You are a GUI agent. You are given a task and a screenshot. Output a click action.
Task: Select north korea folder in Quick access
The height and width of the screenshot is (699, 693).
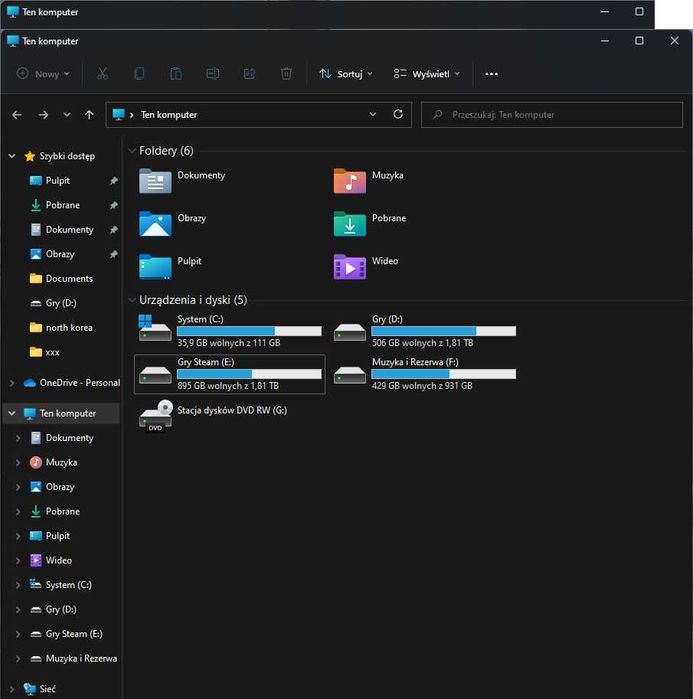61,328
